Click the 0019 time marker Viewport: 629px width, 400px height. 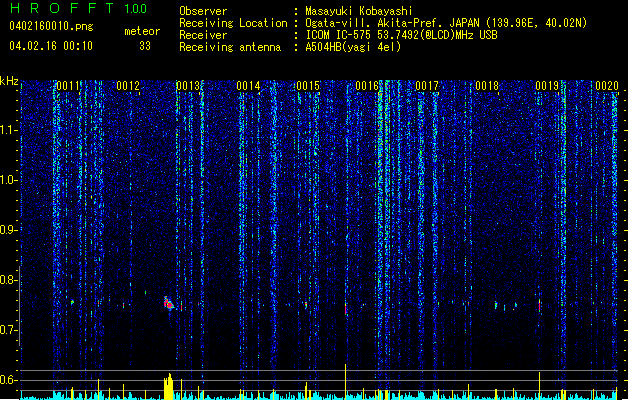click(x=547, y=86)
